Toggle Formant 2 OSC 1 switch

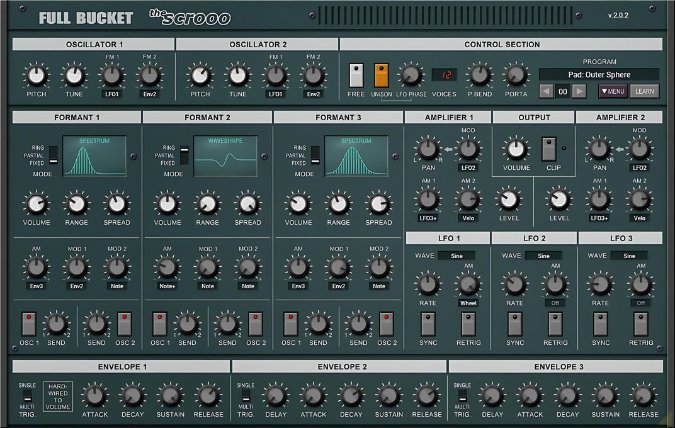160,324
